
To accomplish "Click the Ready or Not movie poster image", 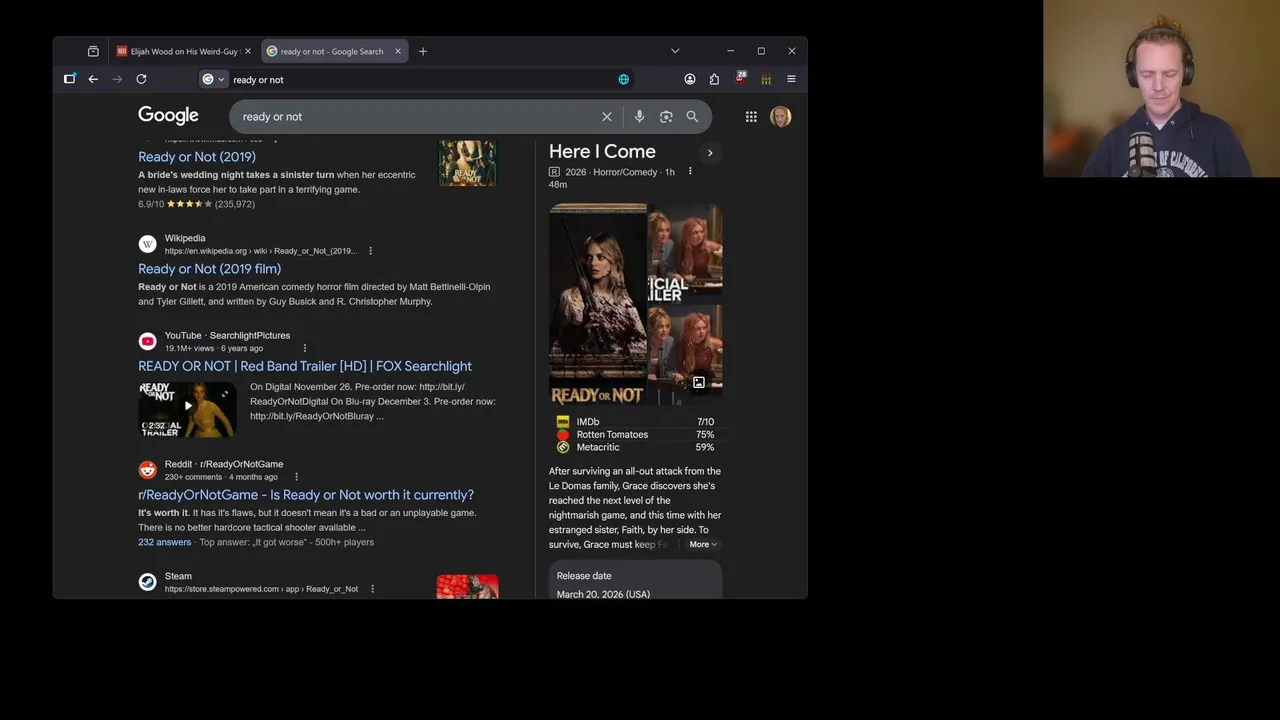I will click(597, 304).
